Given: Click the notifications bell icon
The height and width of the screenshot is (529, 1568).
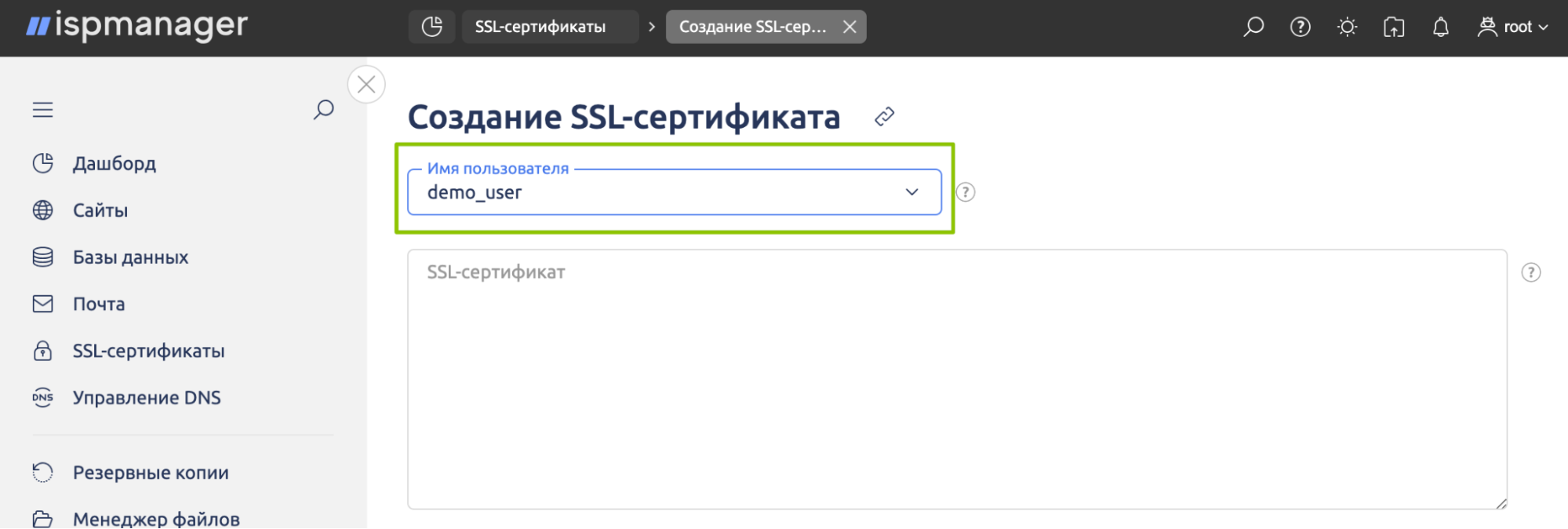Looking at the screenshot, I should pos(1440,27).
